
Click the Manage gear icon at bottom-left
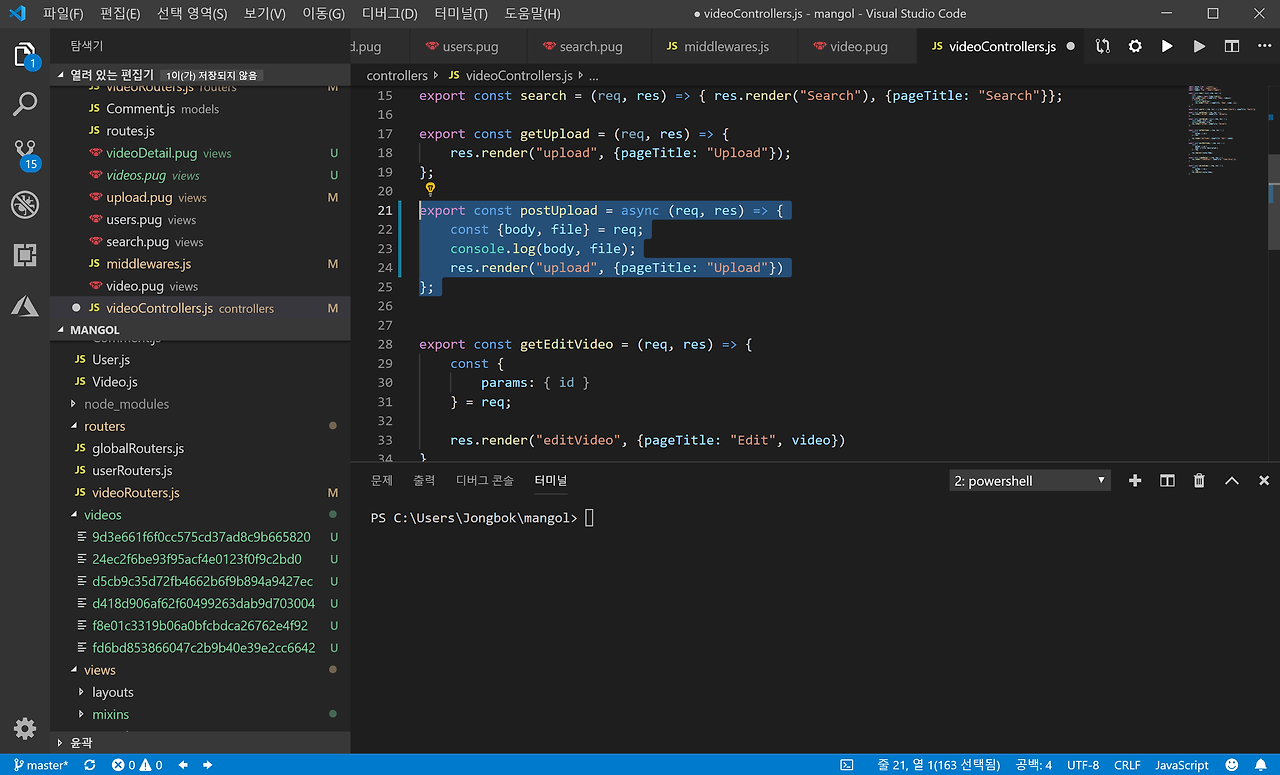(x=25, y=728)
